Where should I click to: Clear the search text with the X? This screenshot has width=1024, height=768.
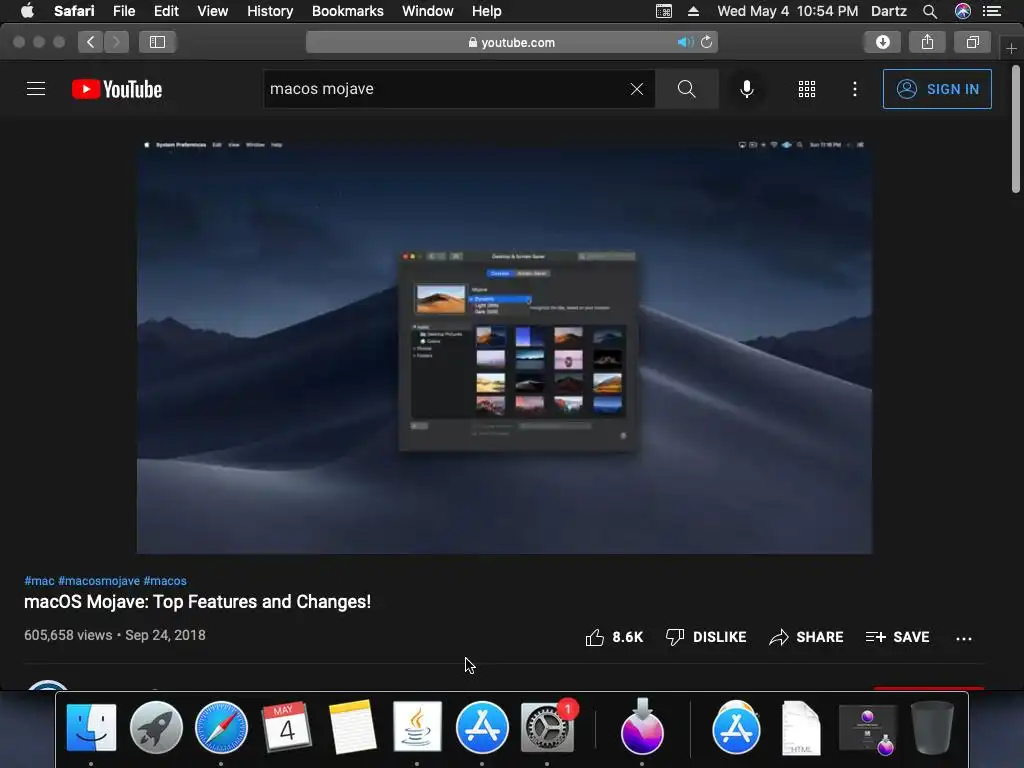coord(637,89)
